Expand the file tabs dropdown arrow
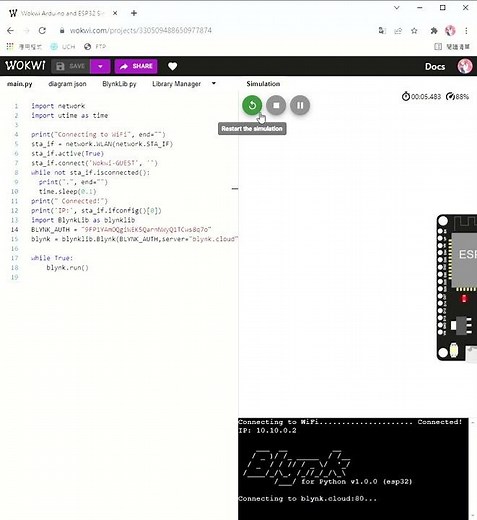The height and width of the screenshot is (520, 477). (x=214, y=83)
